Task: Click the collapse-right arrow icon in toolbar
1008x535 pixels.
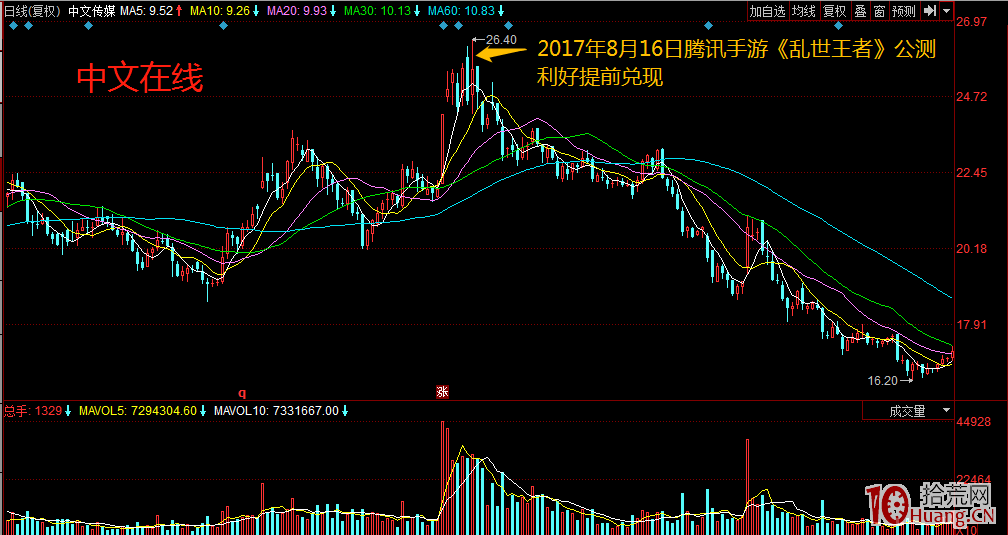Action: (930, 11)
